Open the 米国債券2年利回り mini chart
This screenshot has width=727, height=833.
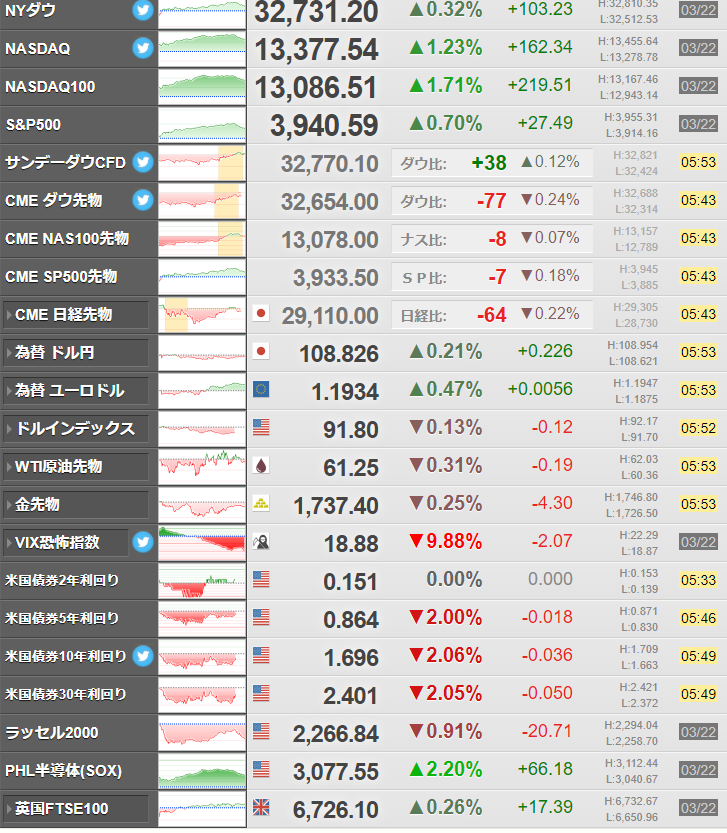202,581
